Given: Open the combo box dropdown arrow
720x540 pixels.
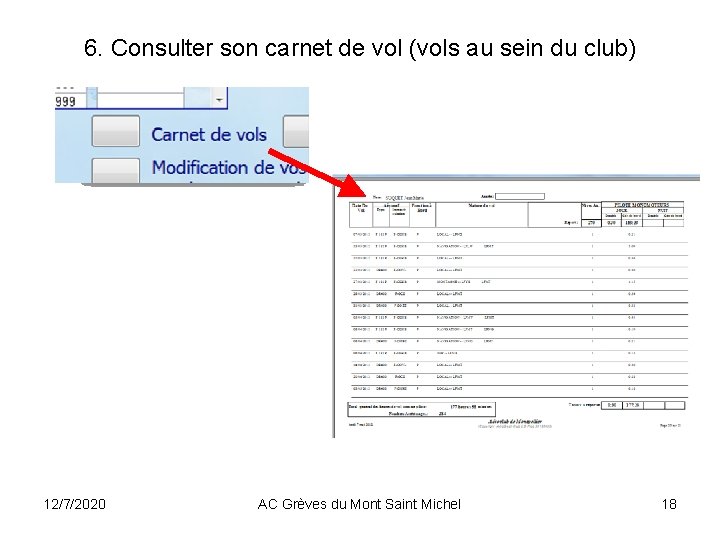Looking at the screenshot, I should tap(219, 99).
